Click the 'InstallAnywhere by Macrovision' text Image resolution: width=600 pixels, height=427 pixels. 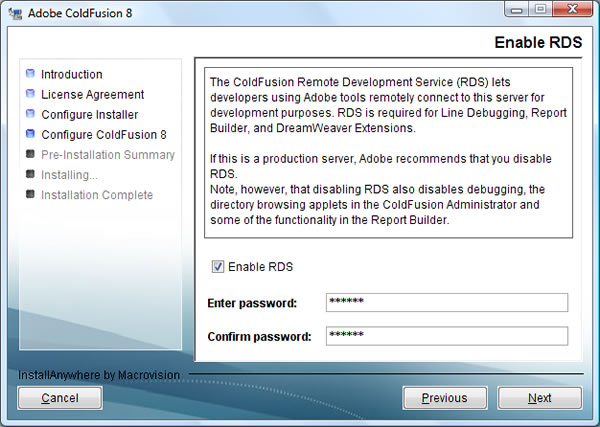[x=99, y=375]
